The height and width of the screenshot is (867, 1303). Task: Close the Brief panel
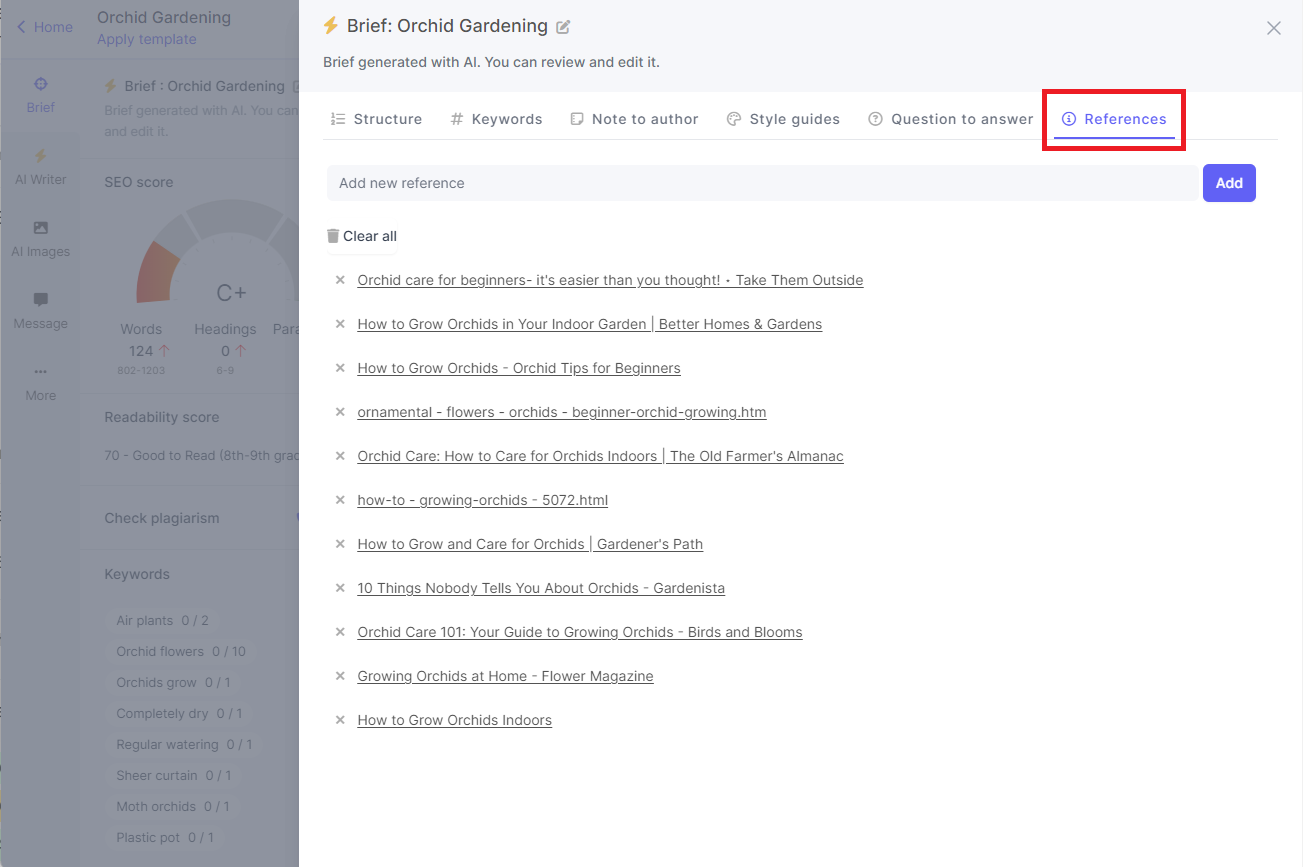coord(1273,28)
